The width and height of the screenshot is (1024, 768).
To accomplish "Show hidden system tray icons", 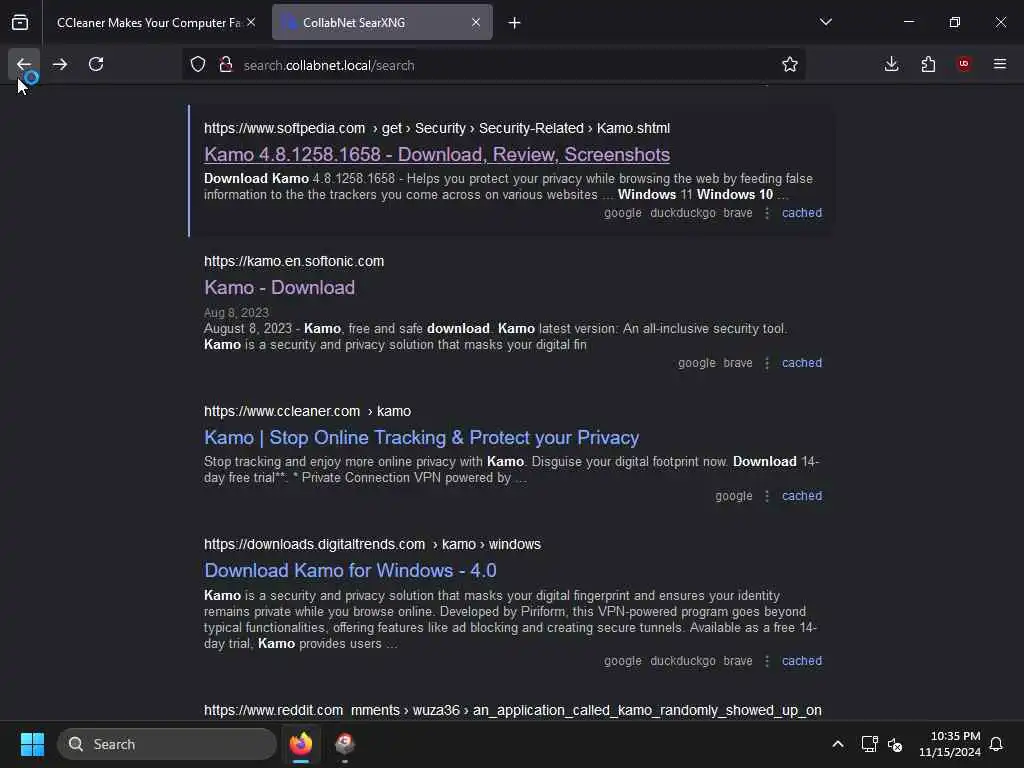I will coord(838,744).
